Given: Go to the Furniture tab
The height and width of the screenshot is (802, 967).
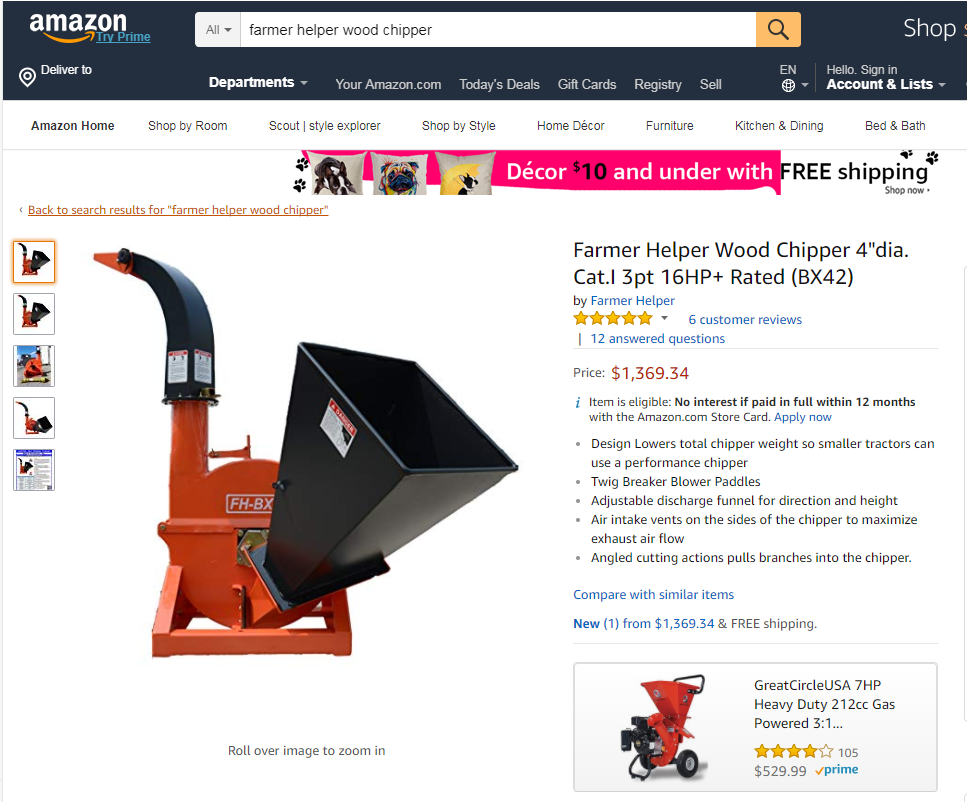Looking at the screenshot, I should coord(669,126).
